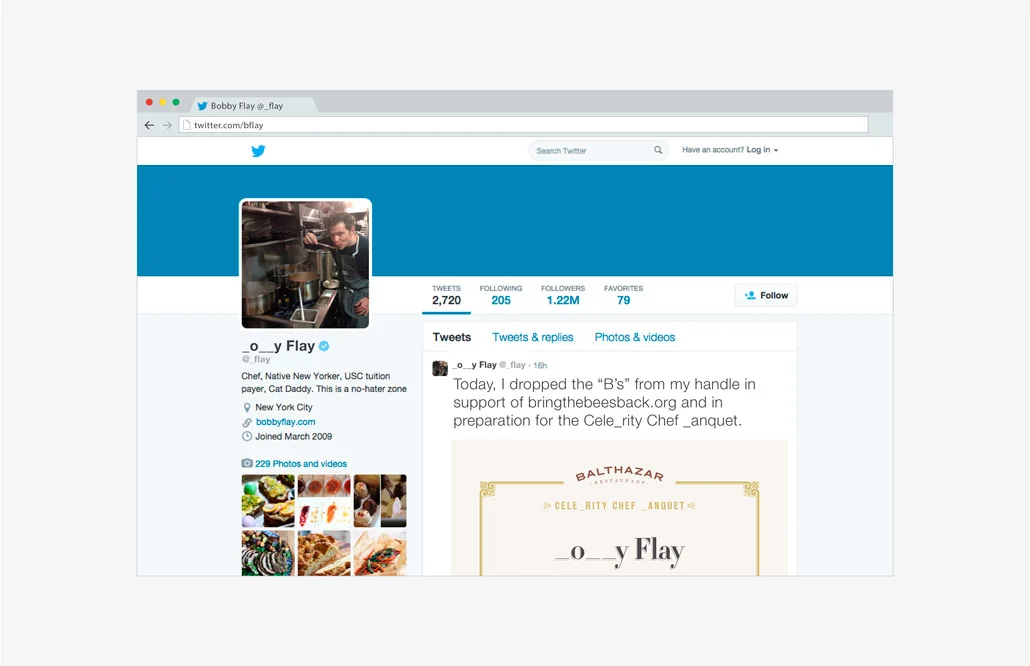Open the Tweets tab
The width and height of the screenshot is (1030, 666).
(452, 337)
